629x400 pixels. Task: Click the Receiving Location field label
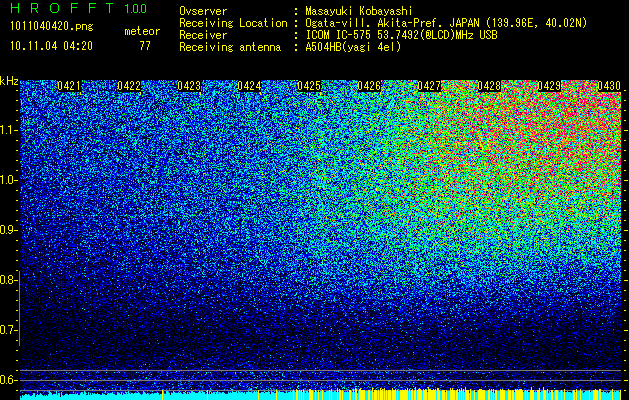pyautogui.click(x=233, y=23)
